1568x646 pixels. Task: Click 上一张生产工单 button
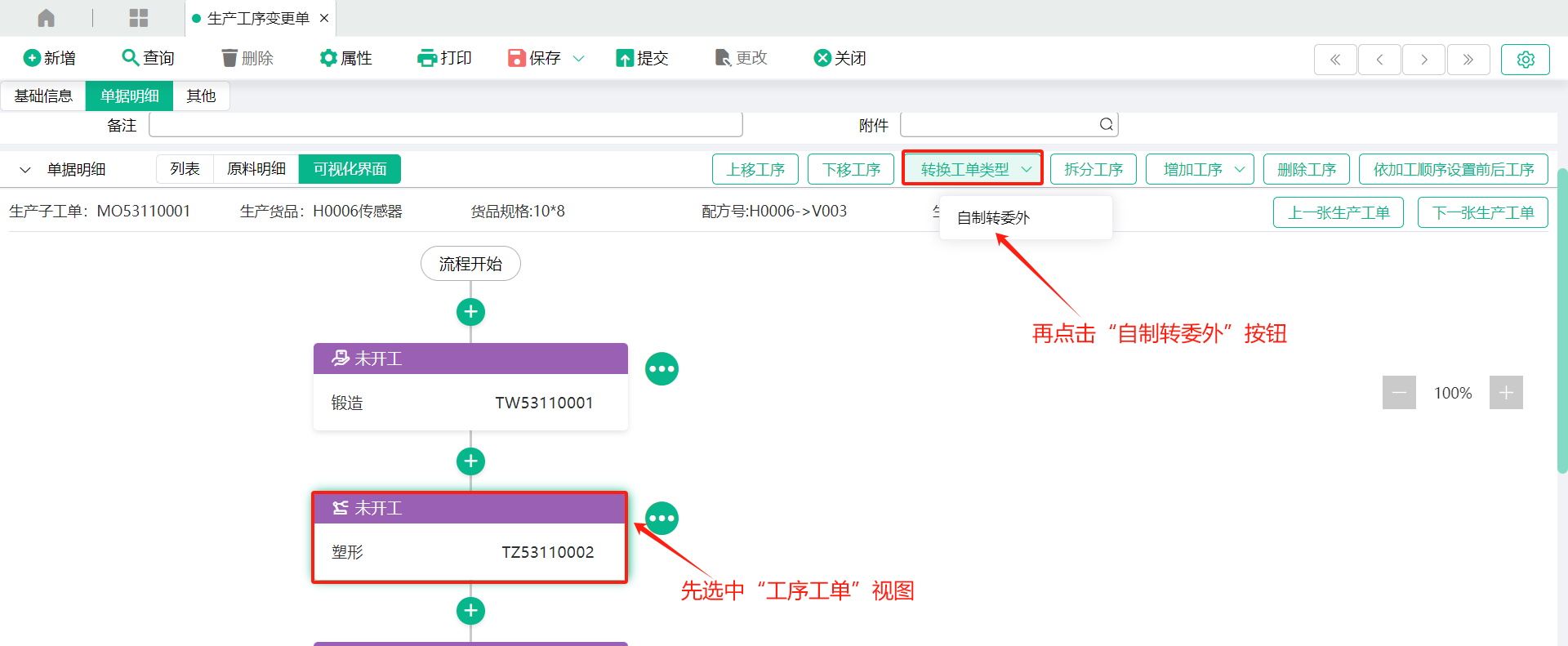coord(1339,212)
